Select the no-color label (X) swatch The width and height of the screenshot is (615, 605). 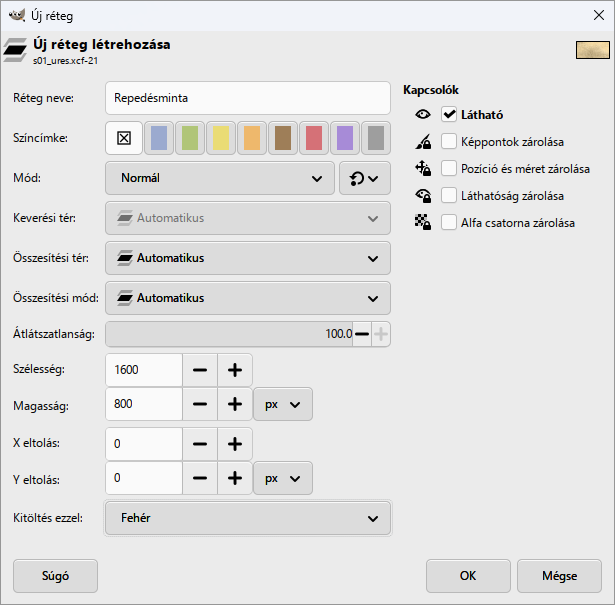coord(124,138)
